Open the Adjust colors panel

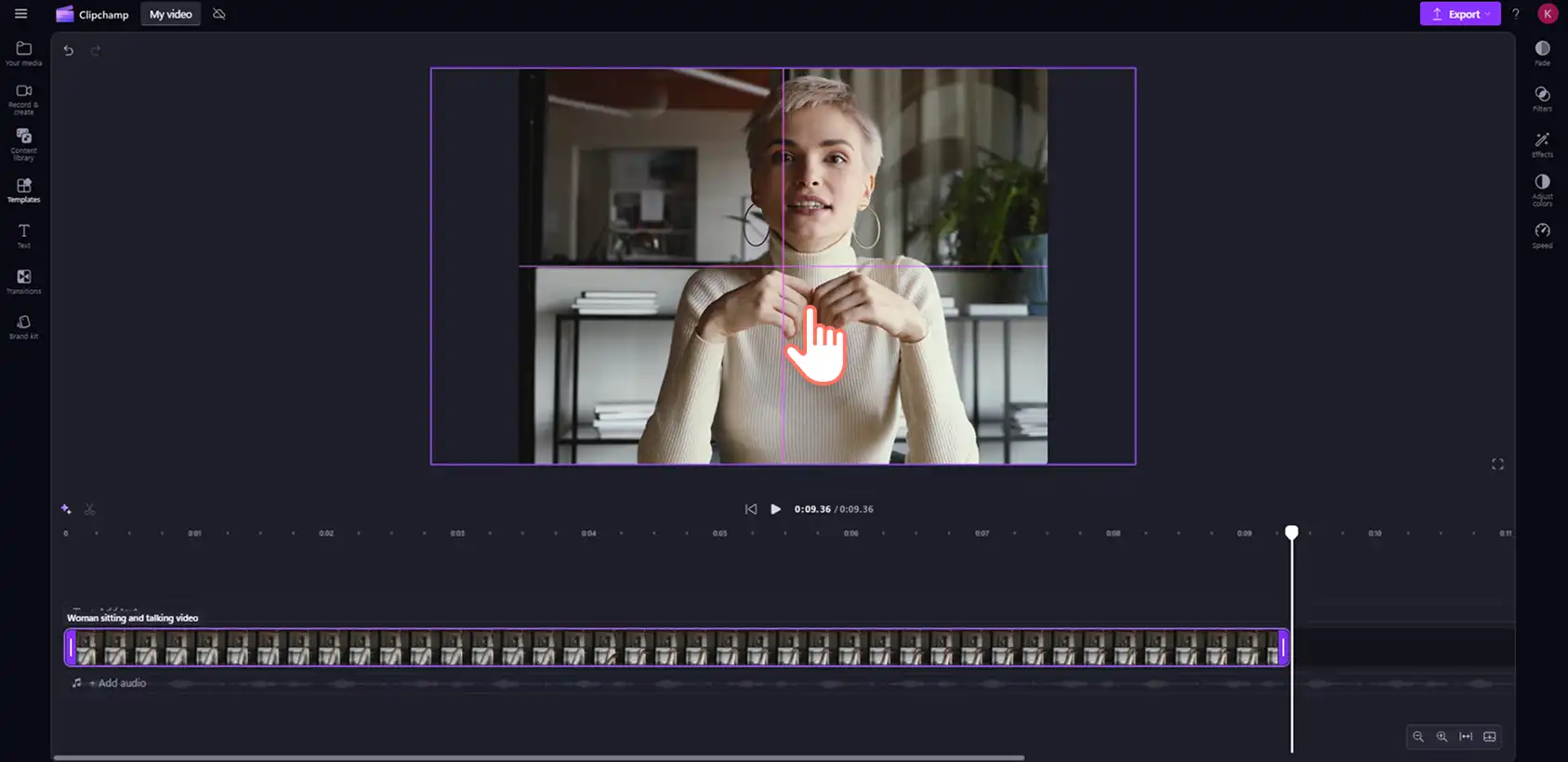coord(1542,190)
